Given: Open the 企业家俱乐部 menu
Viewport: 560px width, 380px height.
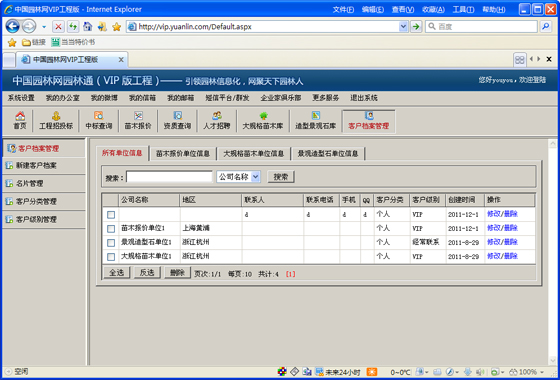Looking at the screenshot, I should click(281, 98).
